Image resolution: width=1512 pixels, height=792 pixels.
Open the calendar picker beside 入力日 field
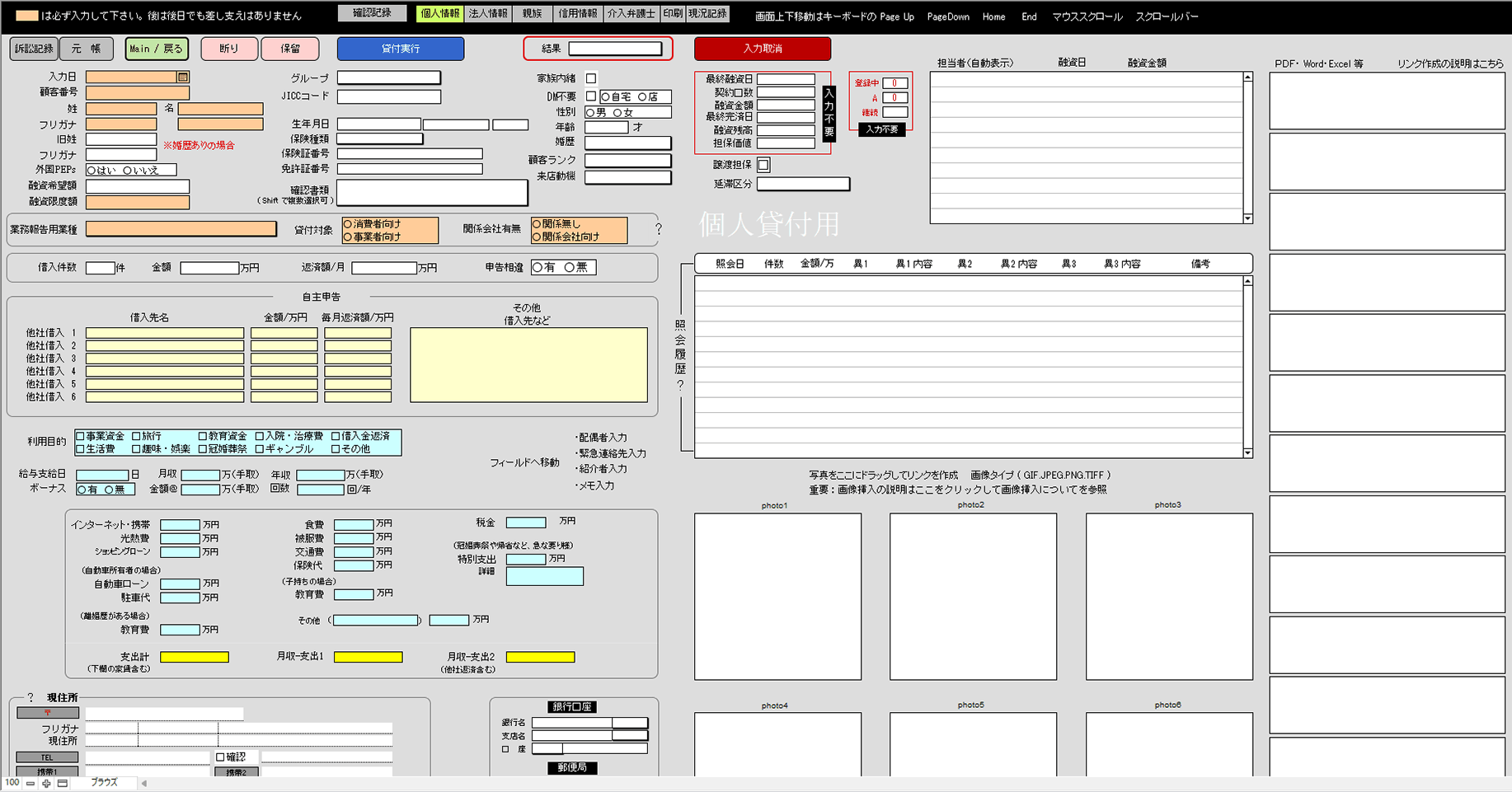point(183,77)
